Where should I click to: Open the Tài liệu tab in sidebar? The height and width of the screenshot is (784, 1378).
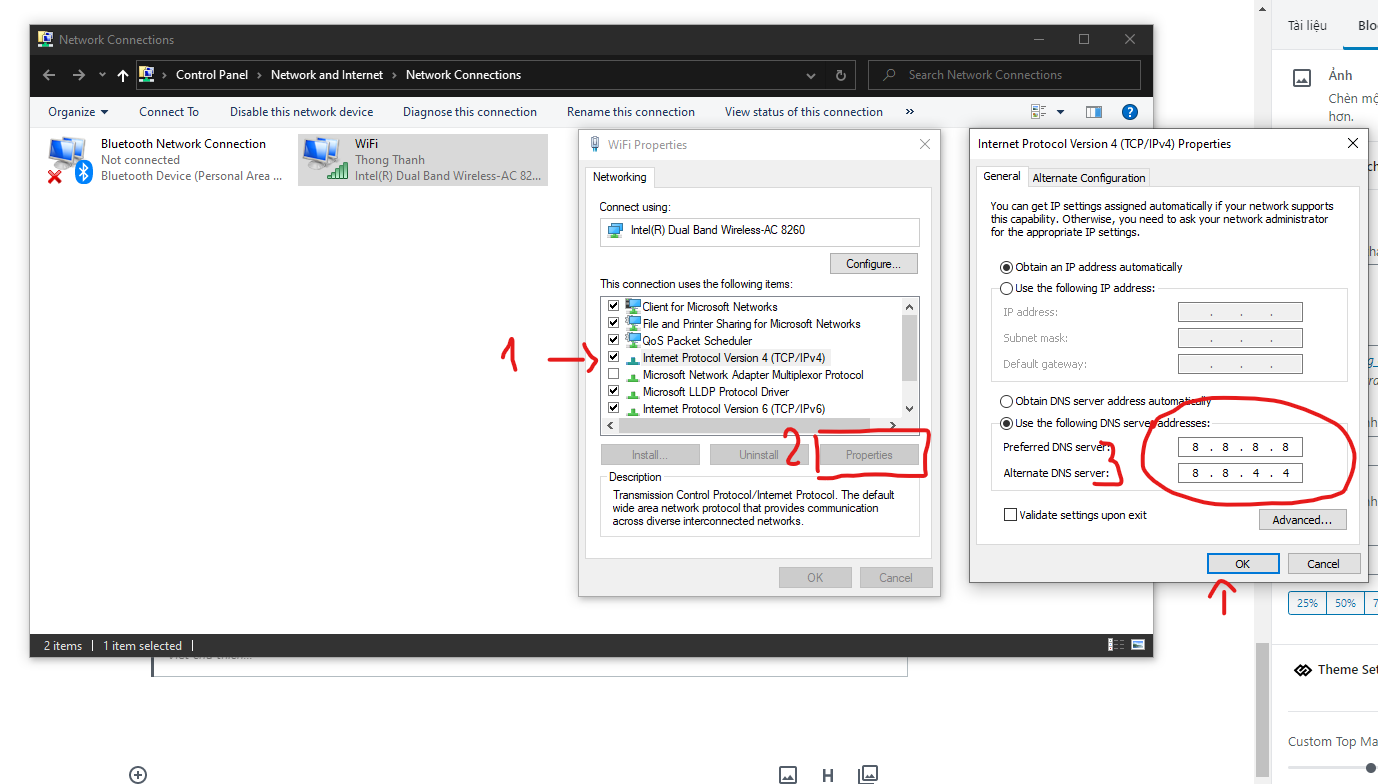coord(1307,25)
